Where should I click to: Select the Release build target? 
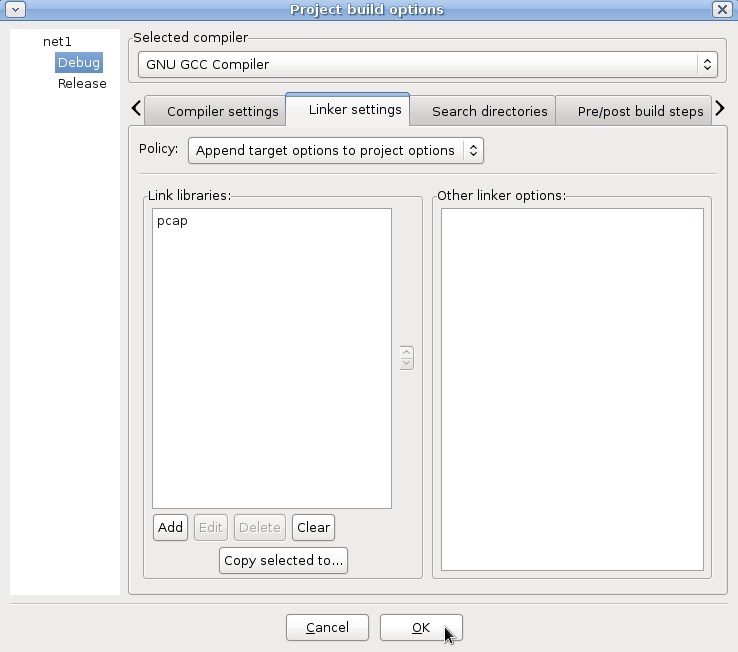(x=81, y=84)
